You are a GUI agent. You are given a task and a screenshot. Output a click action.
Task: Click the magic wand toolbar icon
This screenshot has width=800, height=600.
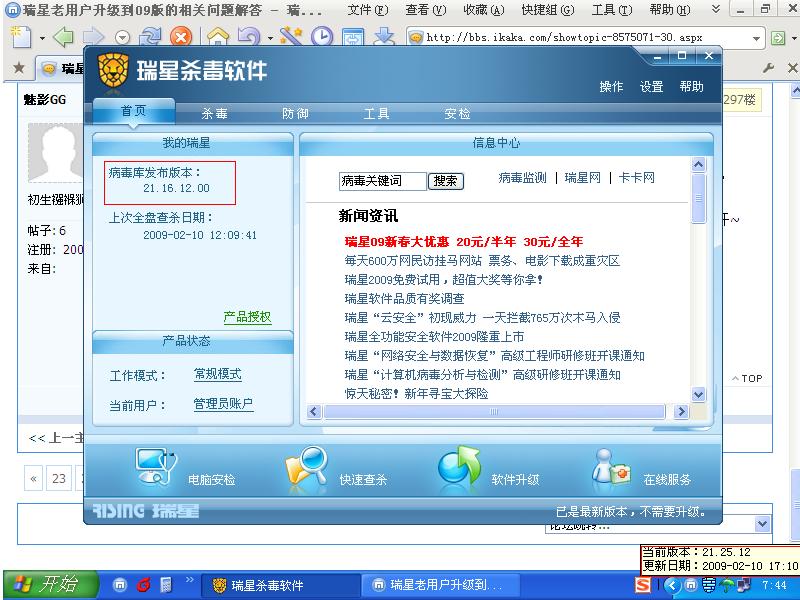pos(291,37)
